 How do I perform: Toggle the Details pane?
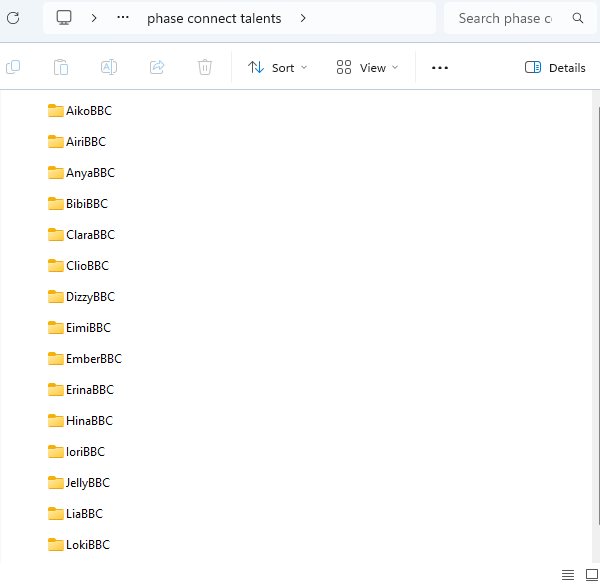(555, 68)
